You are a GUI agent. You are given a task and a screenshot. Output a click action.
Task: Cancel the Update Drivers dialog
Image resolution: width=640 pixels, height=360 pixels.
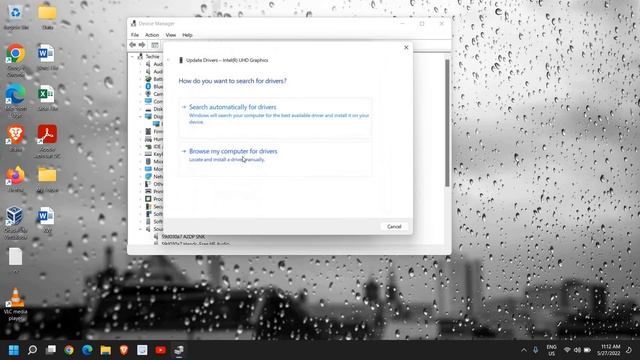click(x=394, y=227)
